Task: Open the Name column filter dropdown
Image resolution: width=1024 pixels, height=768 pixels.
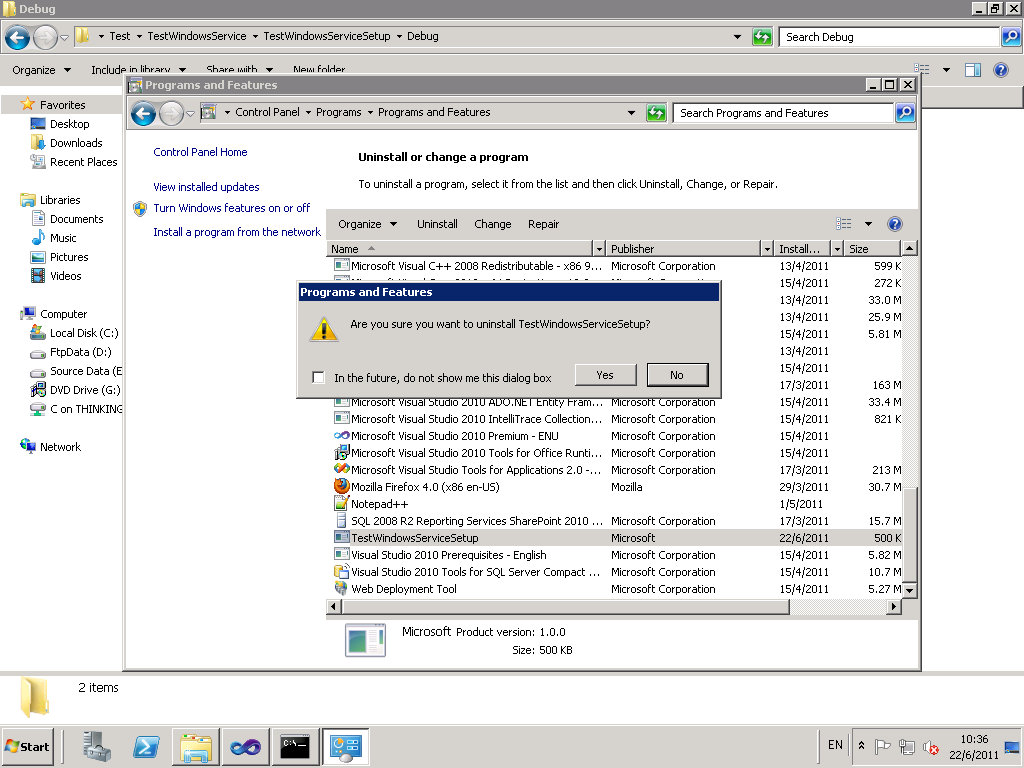Action: (x=599, y=249)
